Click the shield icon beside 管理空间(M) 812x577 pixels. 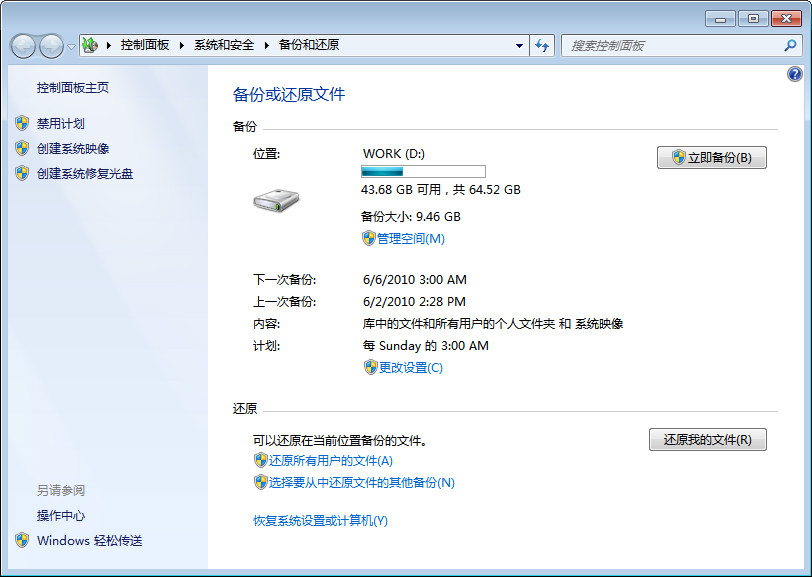pos(368,238)
